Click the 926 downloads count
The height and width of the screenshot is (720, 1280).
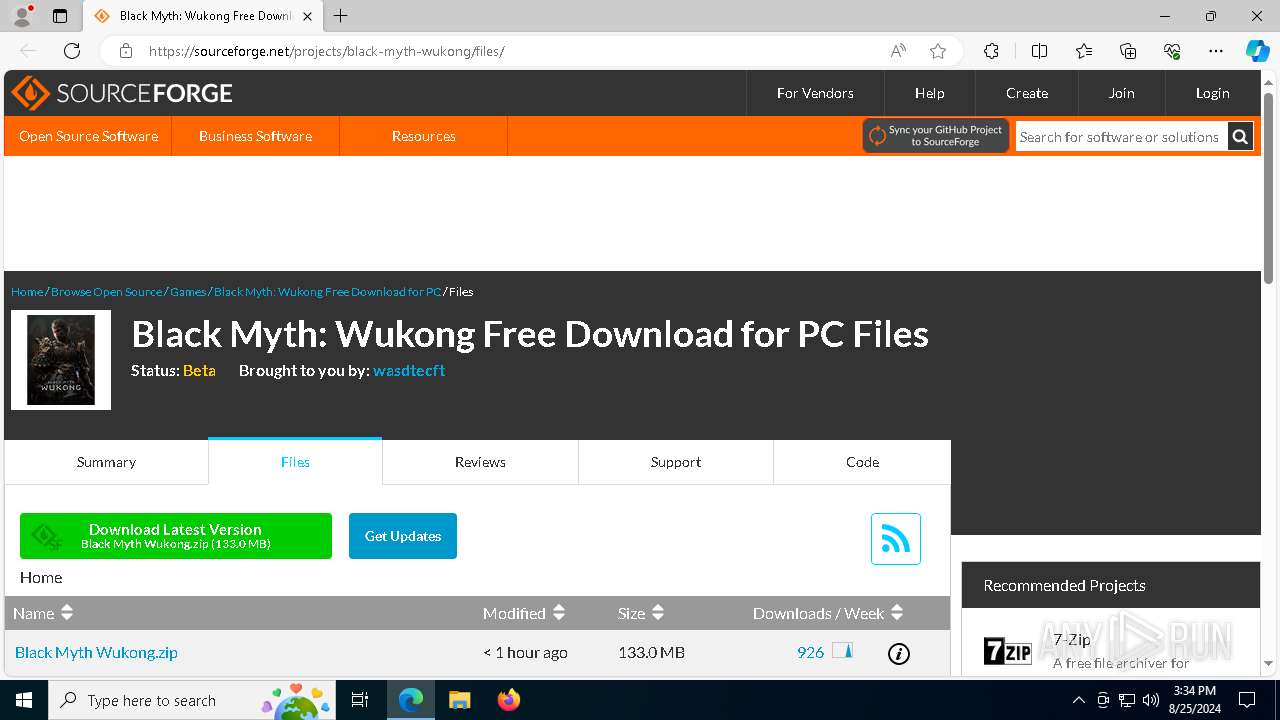tap(810, 652)
